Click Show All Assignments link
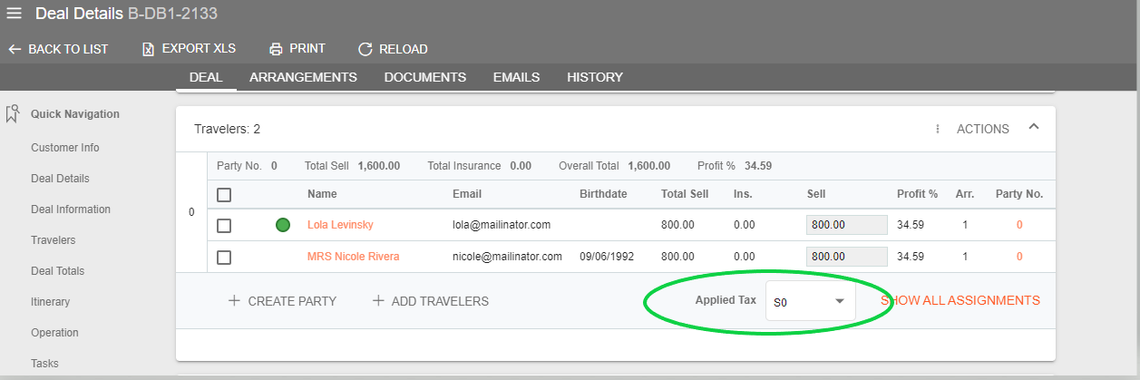Viewport: 1140px width, 380px height. tap(960, 300)
